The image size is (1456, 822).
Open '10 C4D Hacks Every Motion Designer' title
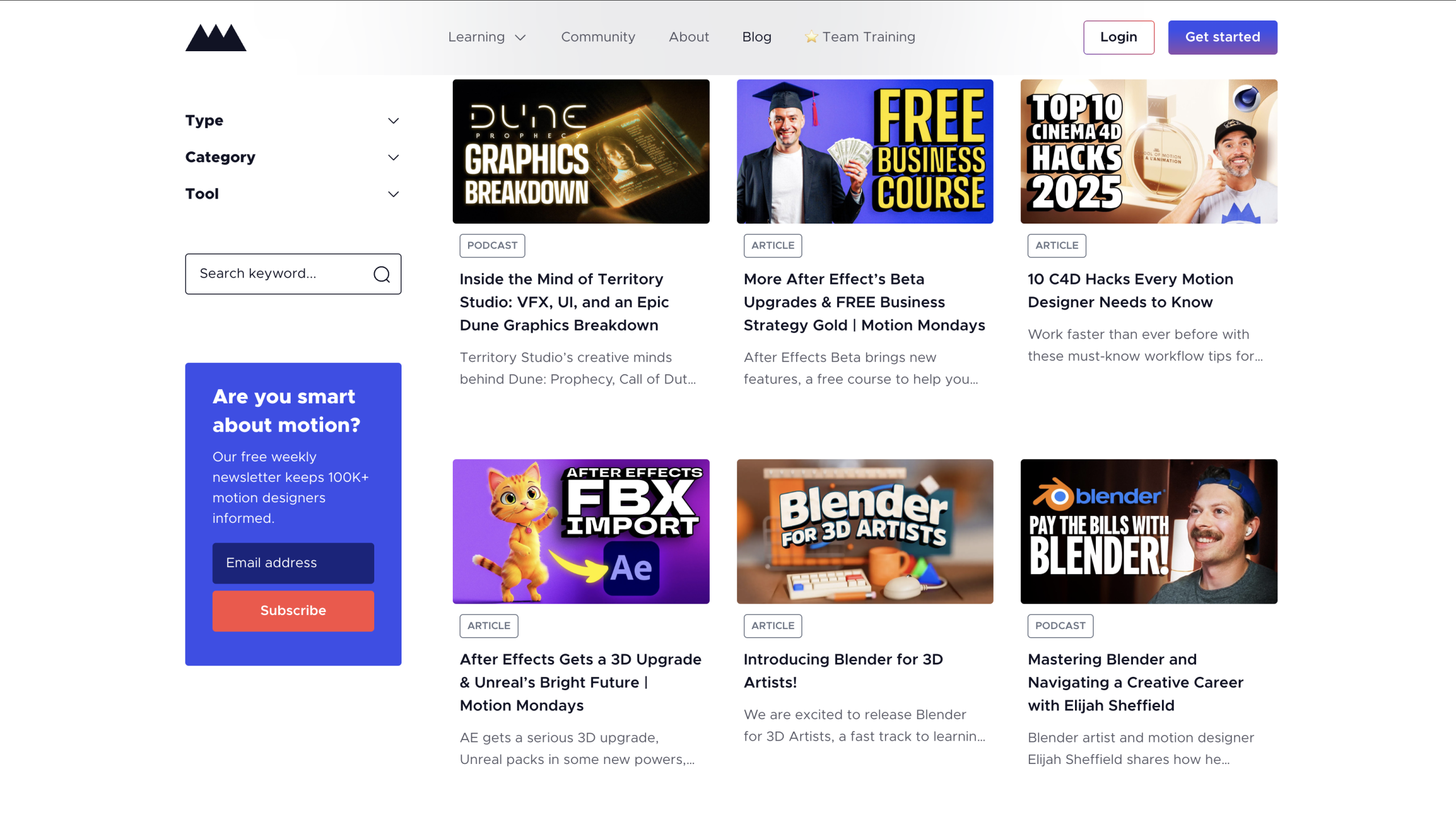[1130, 291]
